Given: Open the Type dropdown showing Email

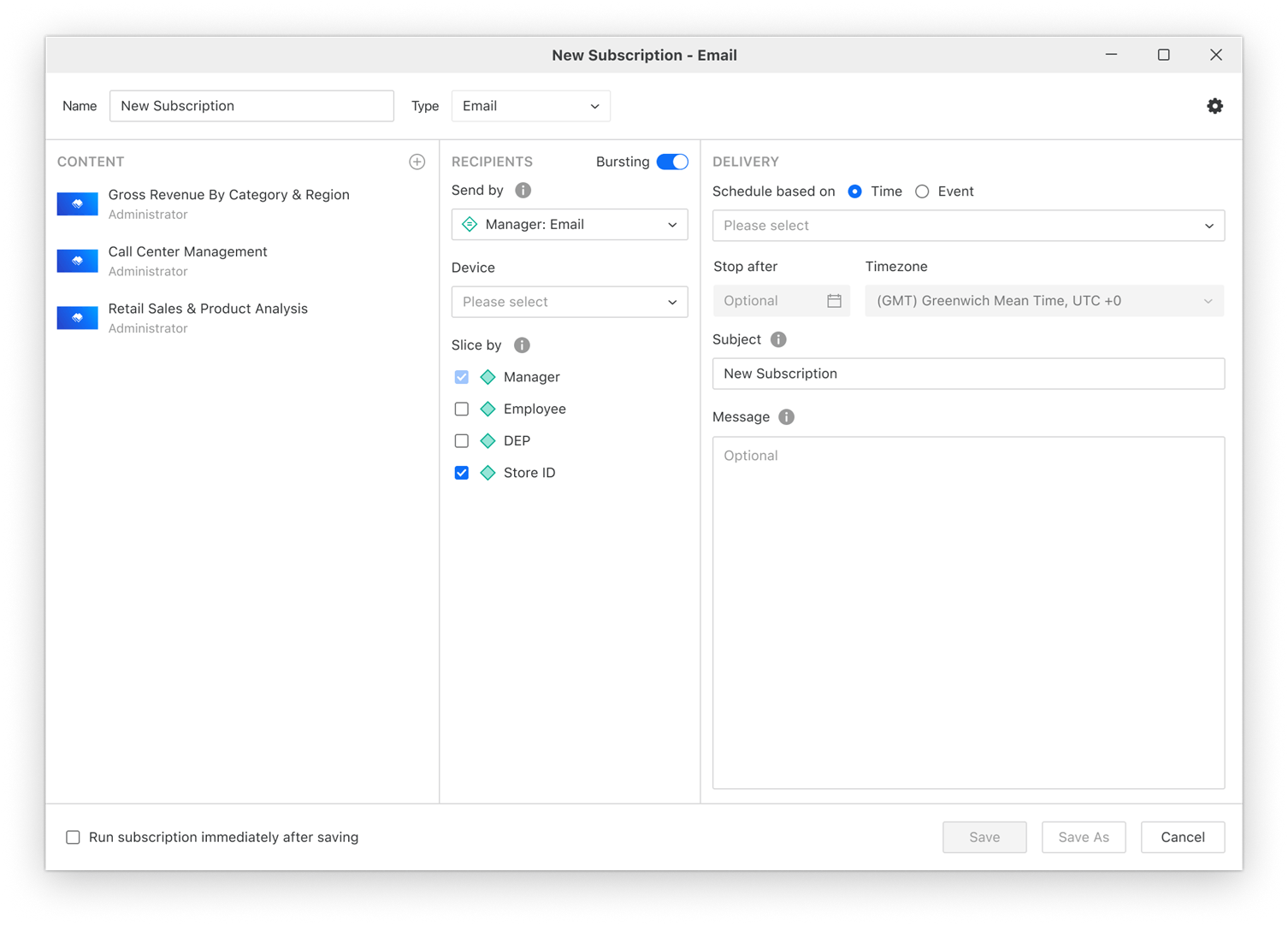Looking at the screenshot, I should (x=530, y=106).
